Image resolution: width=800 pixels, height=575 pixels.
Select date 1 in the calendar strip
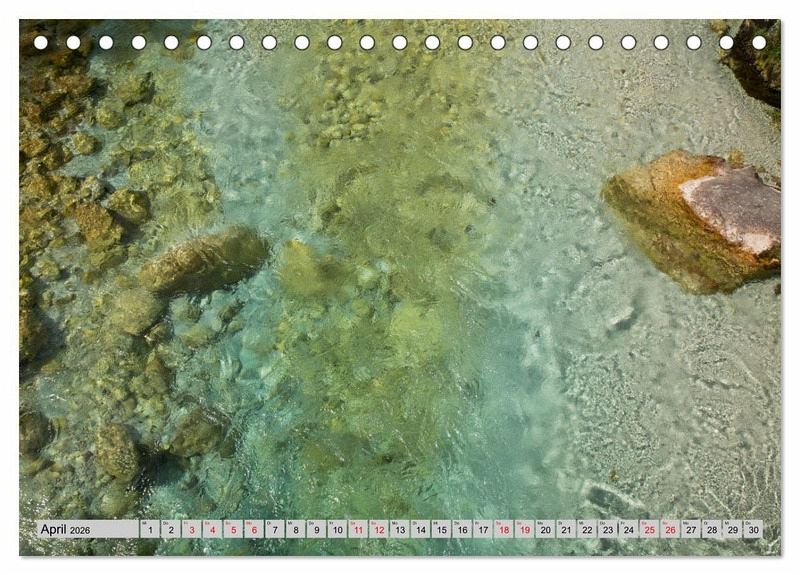coord(150,530)
